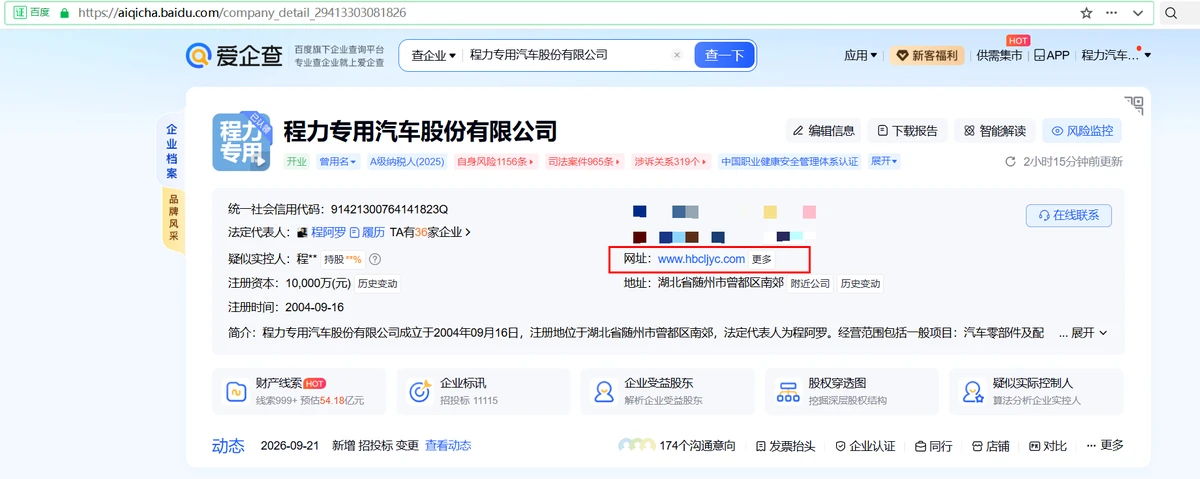Image resolution: width=1200 pixels, height=479 pixels.
Task: Click the browser search magnifier icon
Action: coord(1172,13)
